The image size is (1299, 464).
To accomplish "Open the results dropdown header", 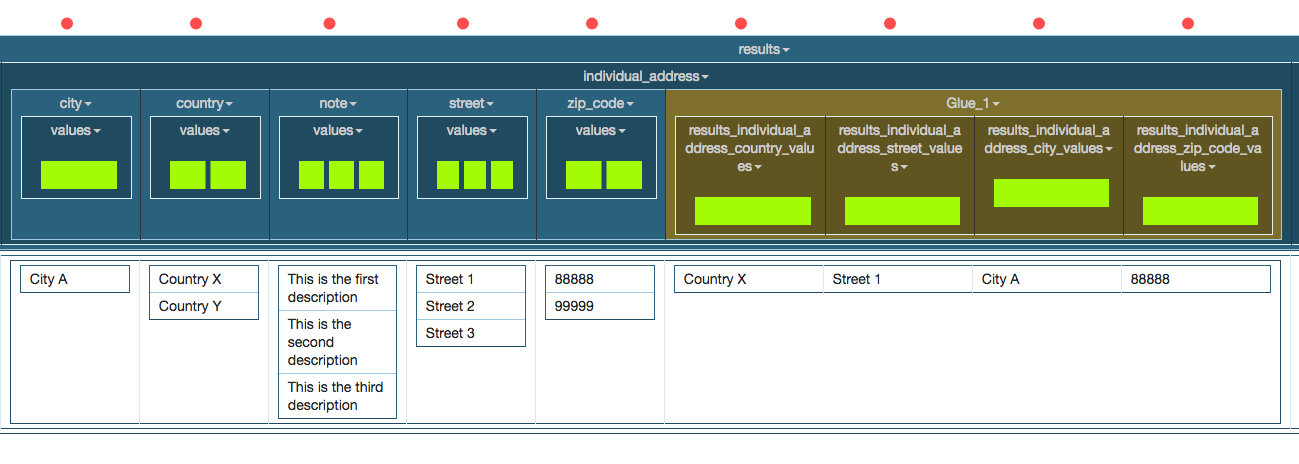I will [x=764, y=49].
